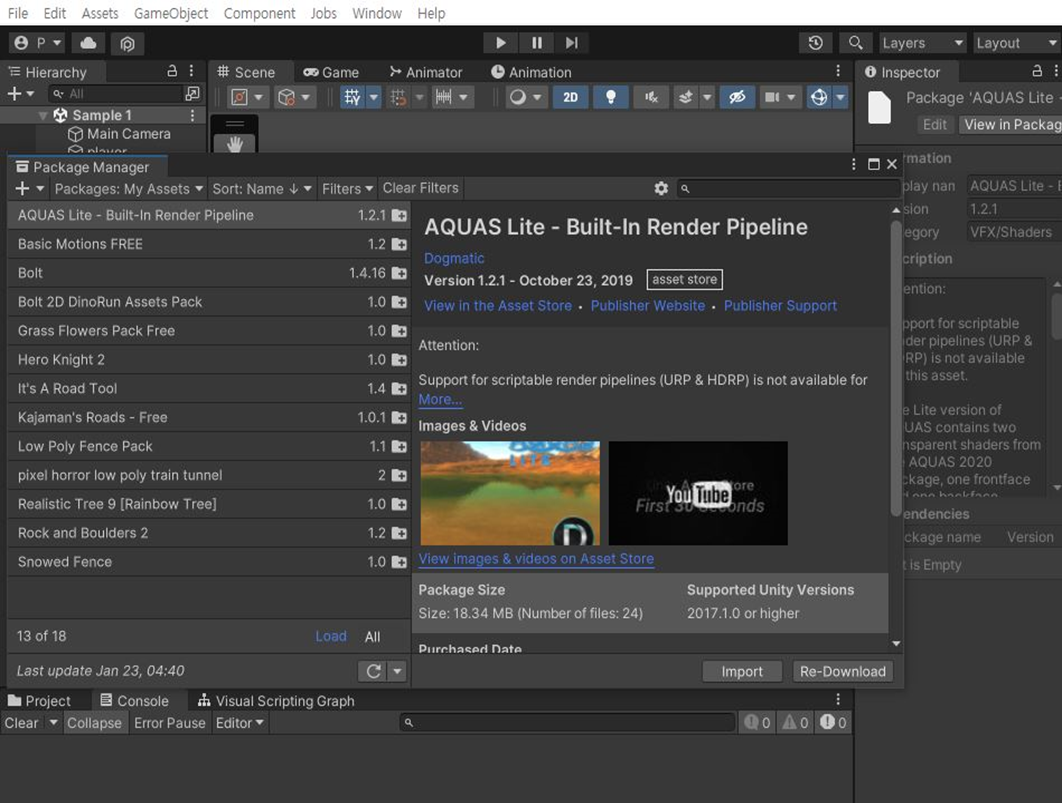This screenshot has width=1062, height=803.
Task: Open the Filters dropdown
Action: (x=347, y=188)
